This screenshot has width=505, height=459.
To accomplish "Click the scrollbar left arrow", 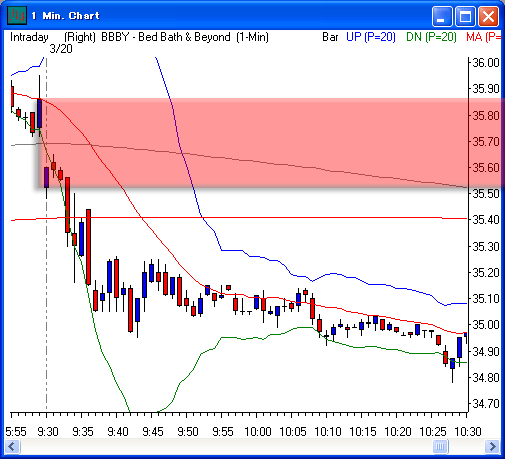I will point(13,446).
